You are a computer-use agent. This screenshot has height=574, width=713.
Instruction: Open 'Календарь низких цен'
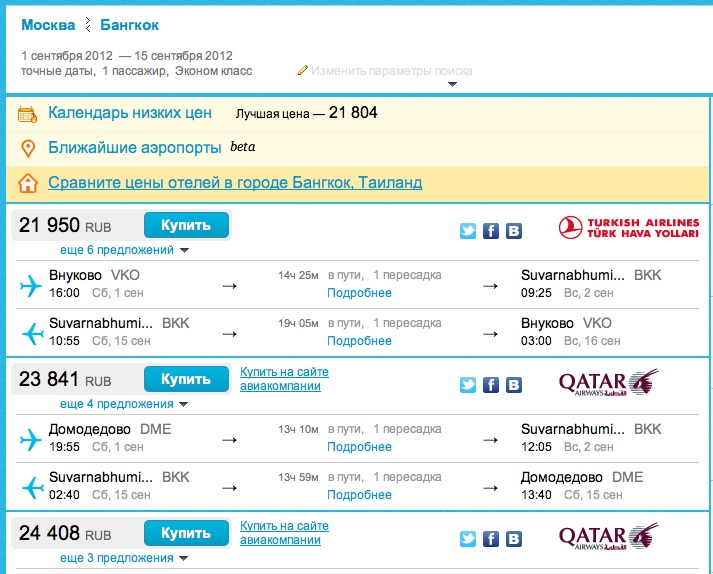click(x=130, y=112)
